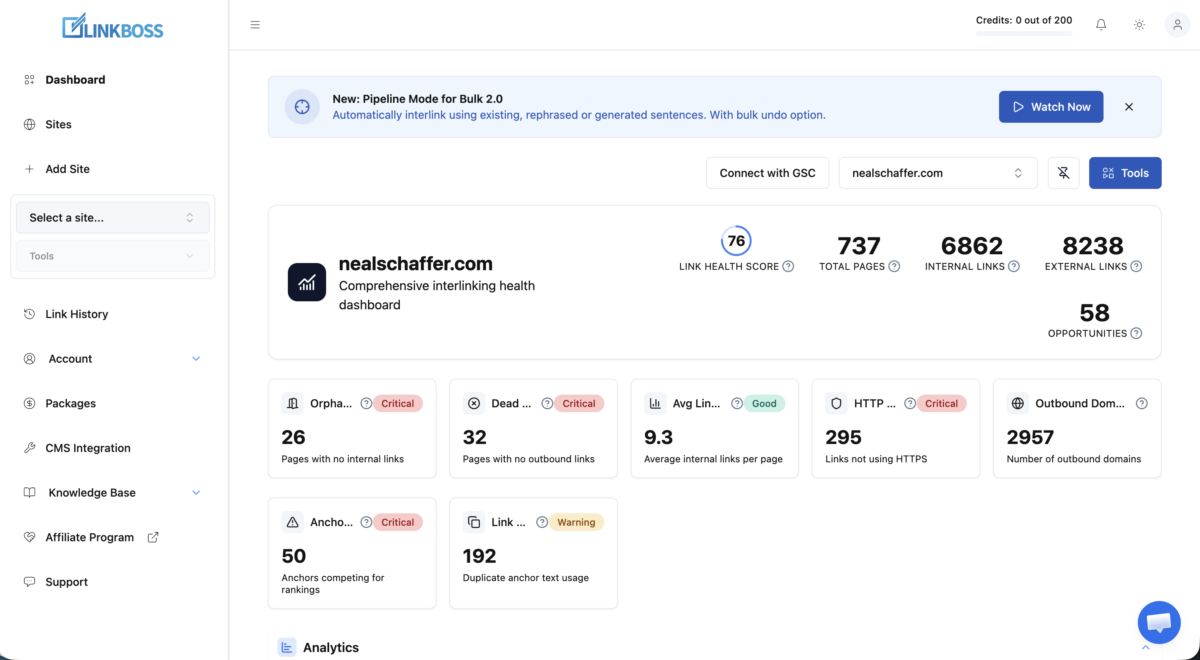
Task: Show Avg Links help icon
Action: point(737,404)
